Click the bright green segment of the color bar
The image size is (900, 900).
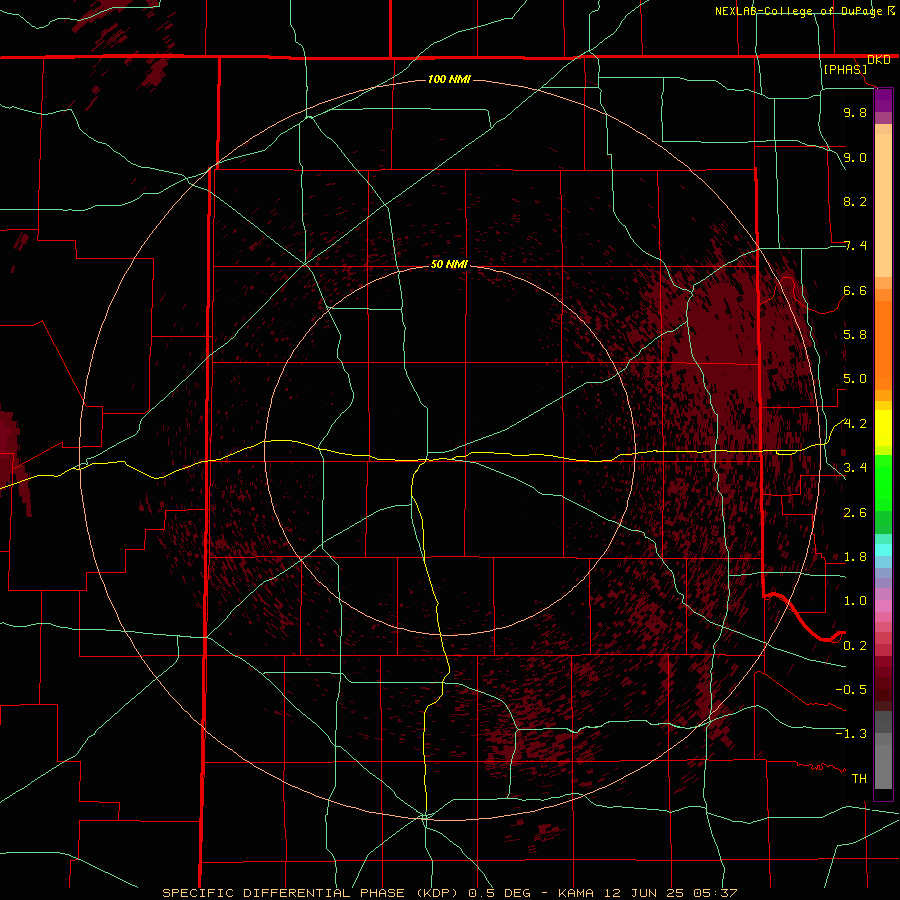coord(883,483)
